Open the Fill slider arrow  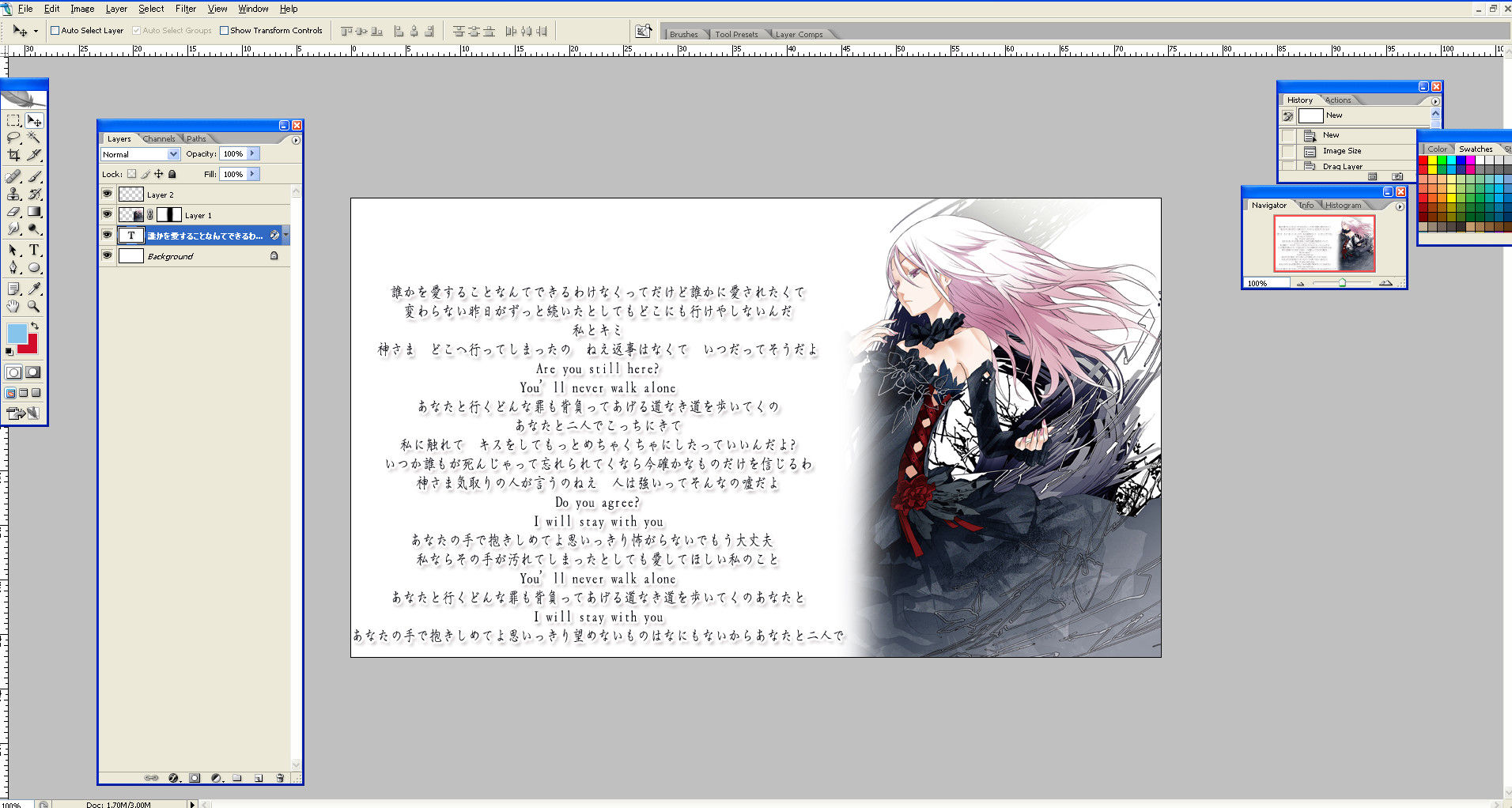(252, 174)
